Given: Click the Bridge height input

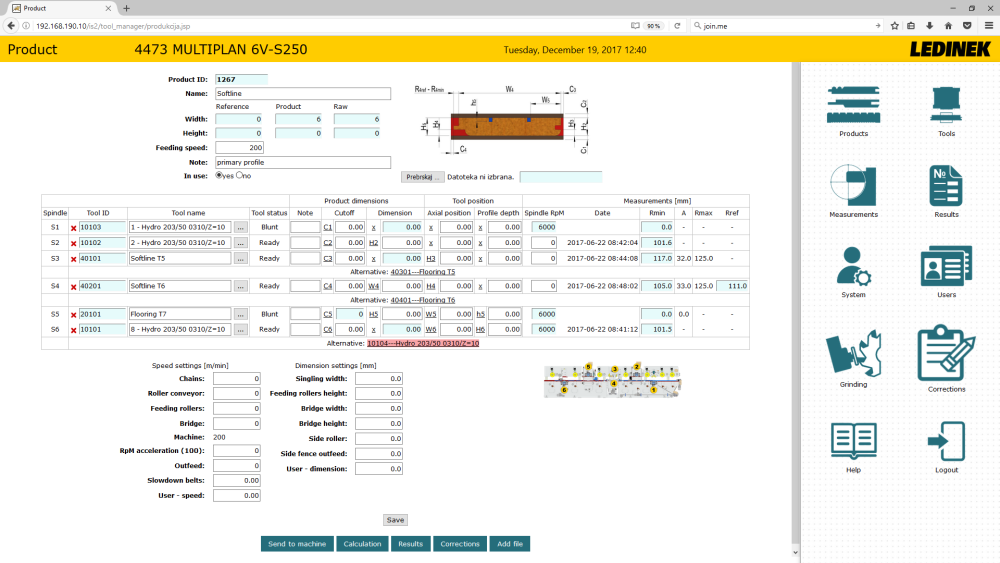Looking at the screenshot, I should 379,423.
